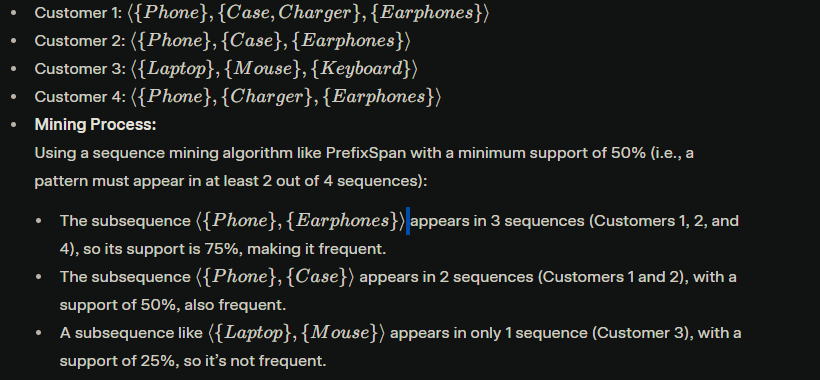Click the bold Mining Process heading
The image size is (820, 380).
(95, 125)
